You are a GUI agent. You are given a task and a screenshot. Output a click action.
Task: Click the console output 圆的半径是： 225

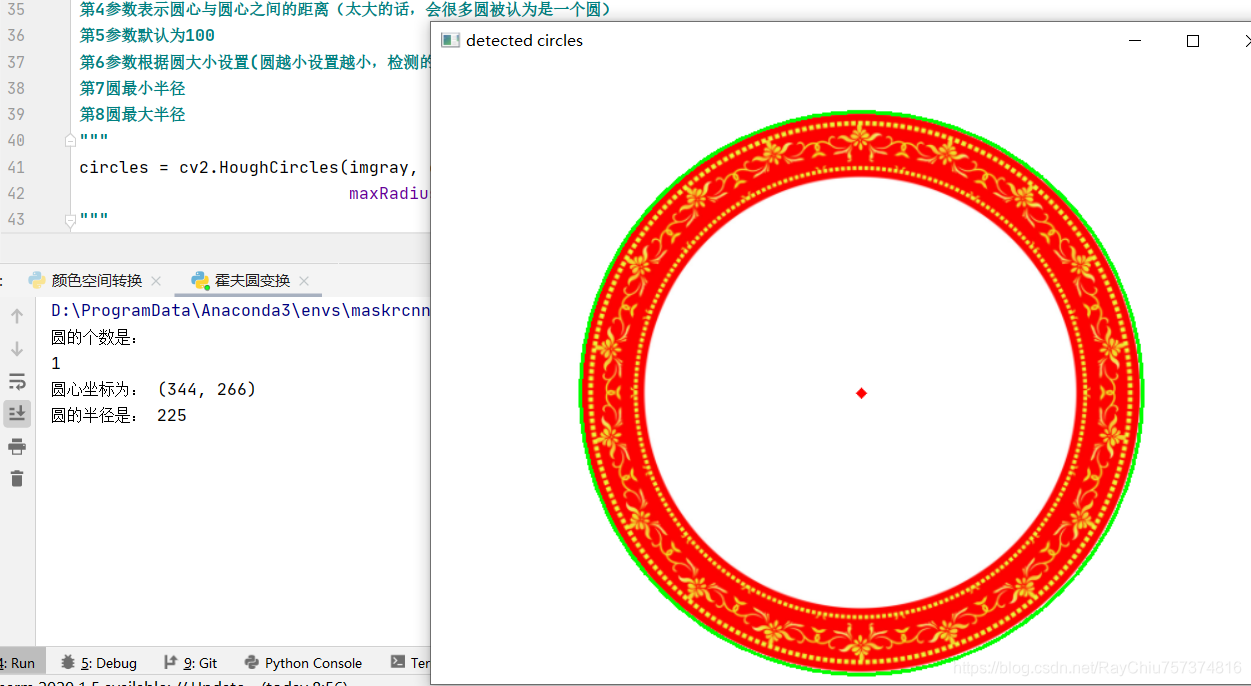coord(119,415)
